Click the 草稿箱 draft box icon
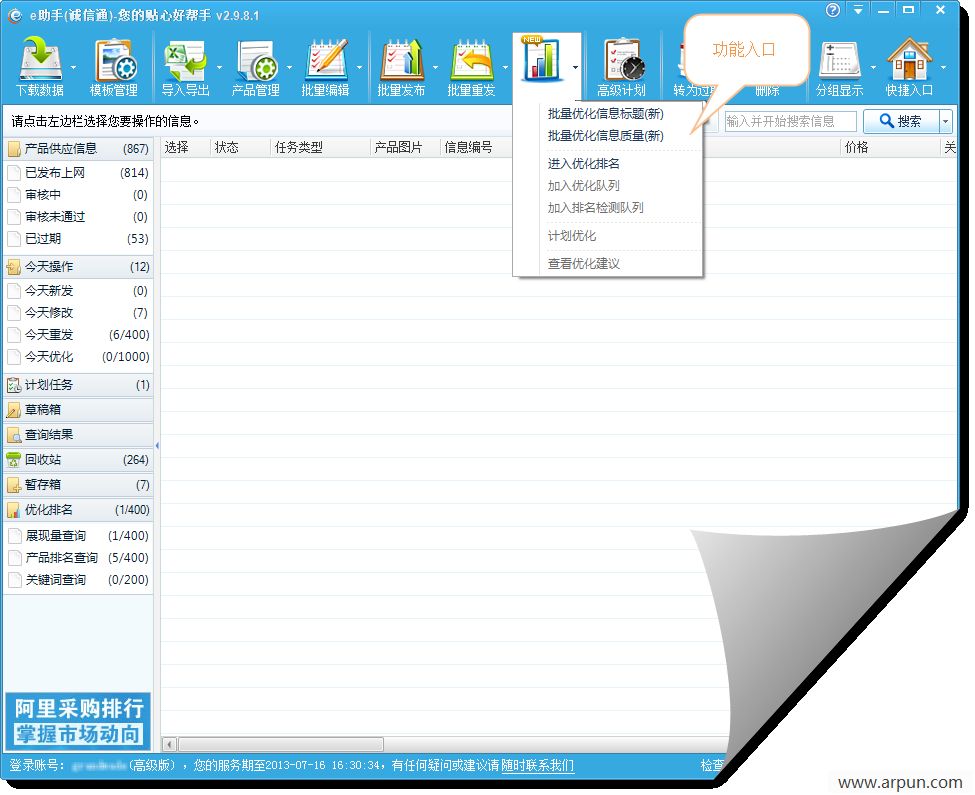975x795 pixels. tap(14, 410)
